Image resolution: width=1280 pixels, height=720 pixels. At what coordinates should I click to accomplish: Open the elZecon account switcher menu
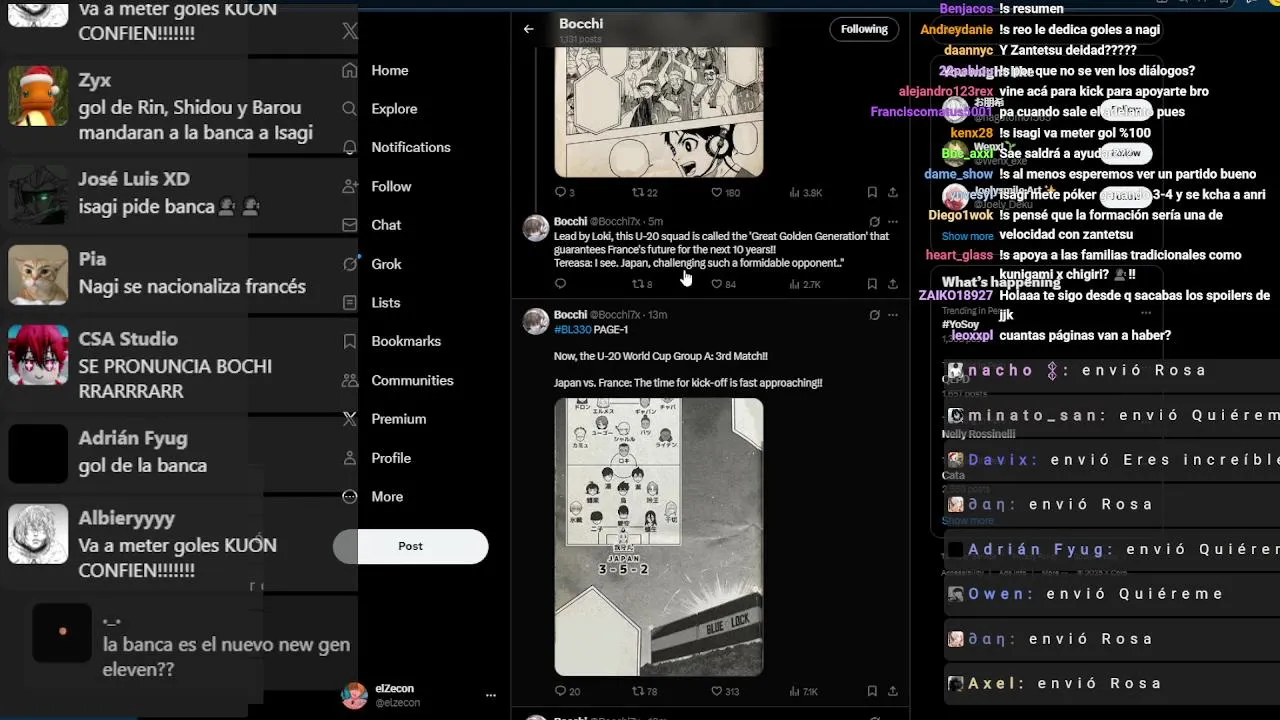pos(490,695)
